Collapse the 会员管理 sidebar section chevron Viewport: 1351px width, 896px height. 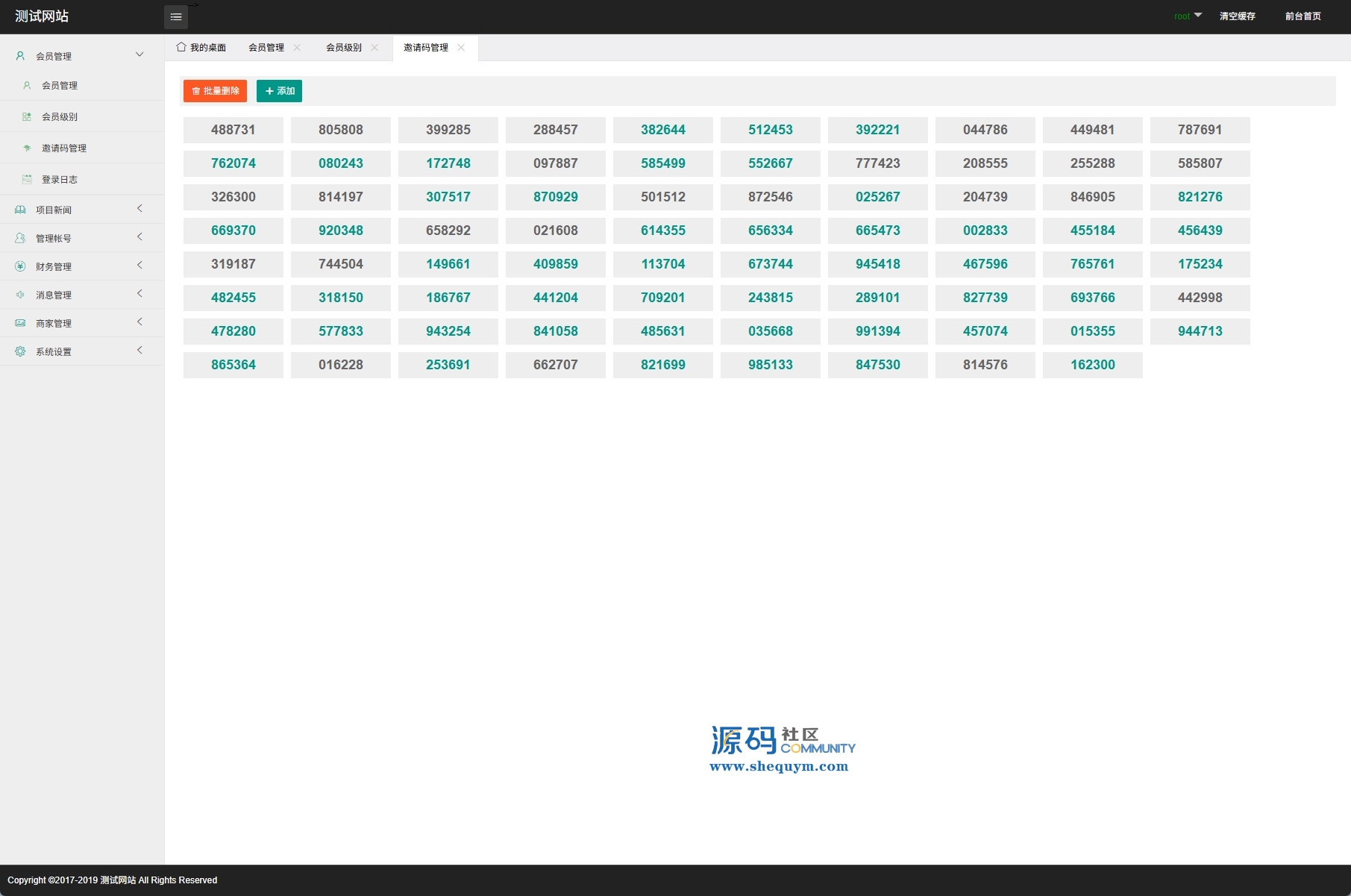(140, 54)
